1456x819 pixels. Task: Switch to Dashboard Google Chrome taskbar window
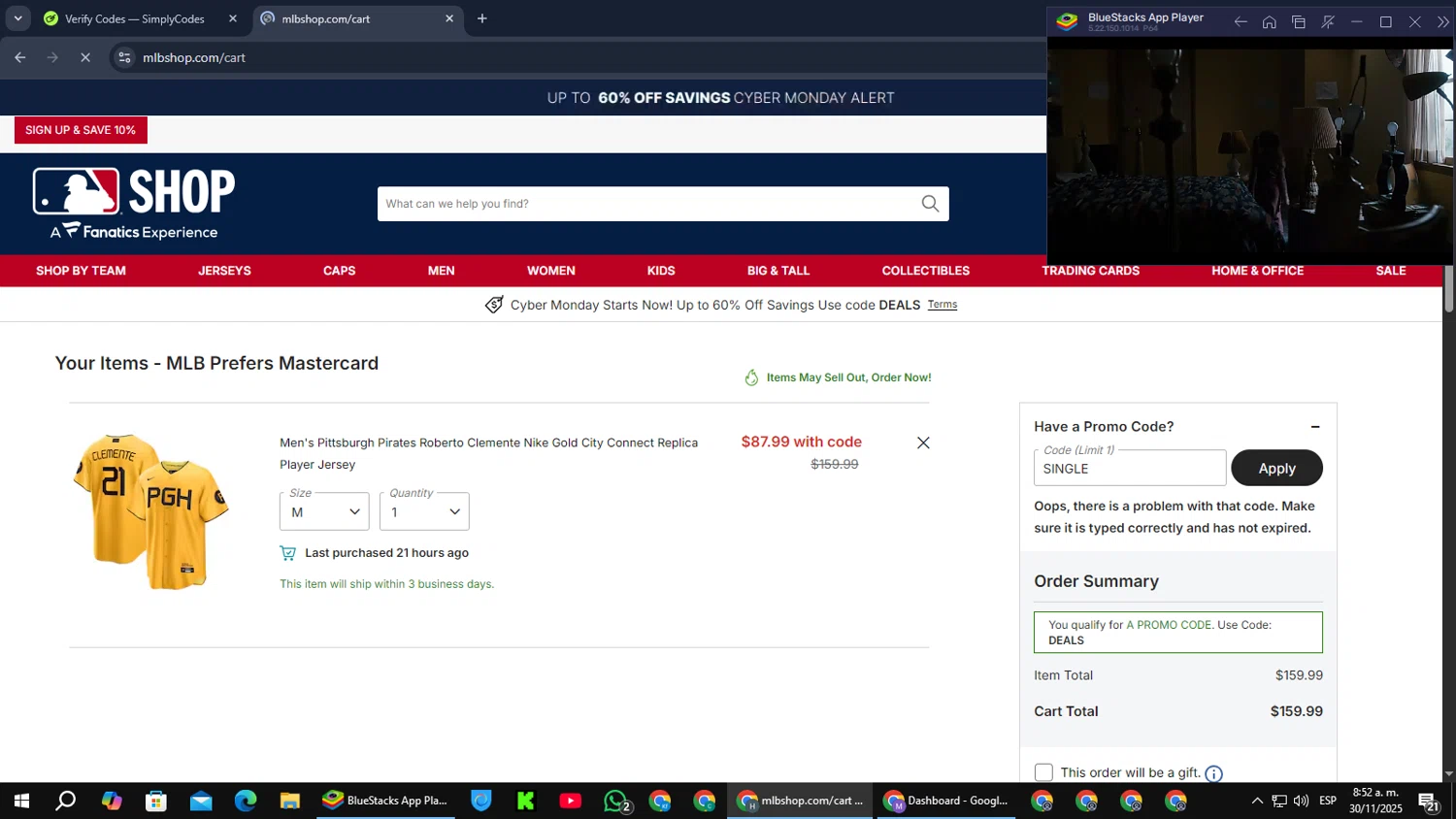946,801
